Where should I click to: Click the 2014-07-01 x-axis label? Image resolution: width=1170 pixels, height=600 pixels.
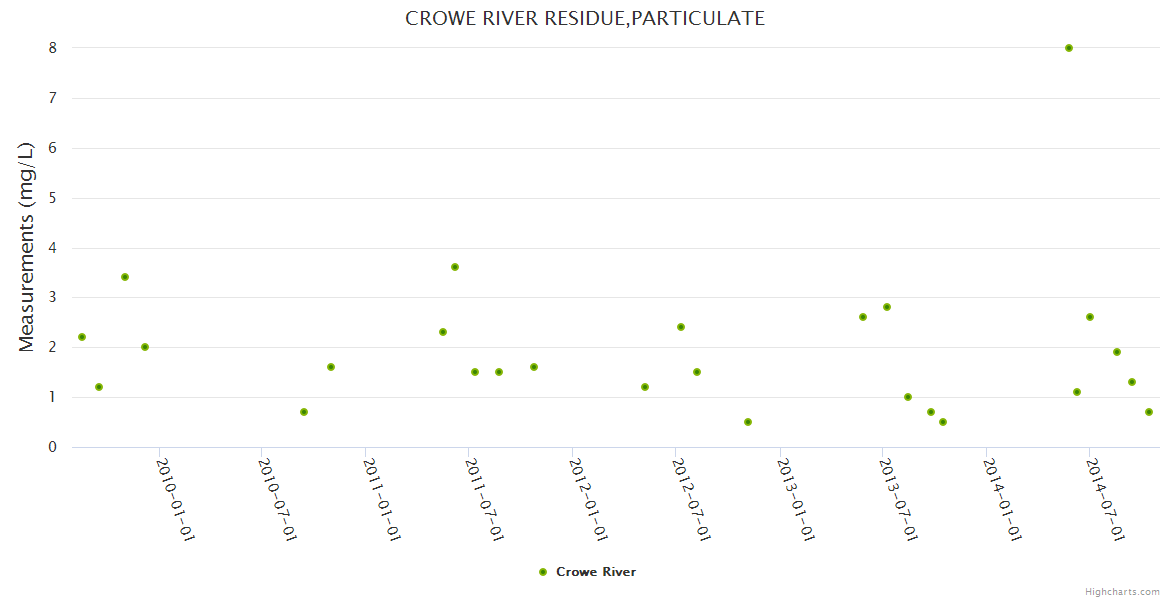[1106, 499]
